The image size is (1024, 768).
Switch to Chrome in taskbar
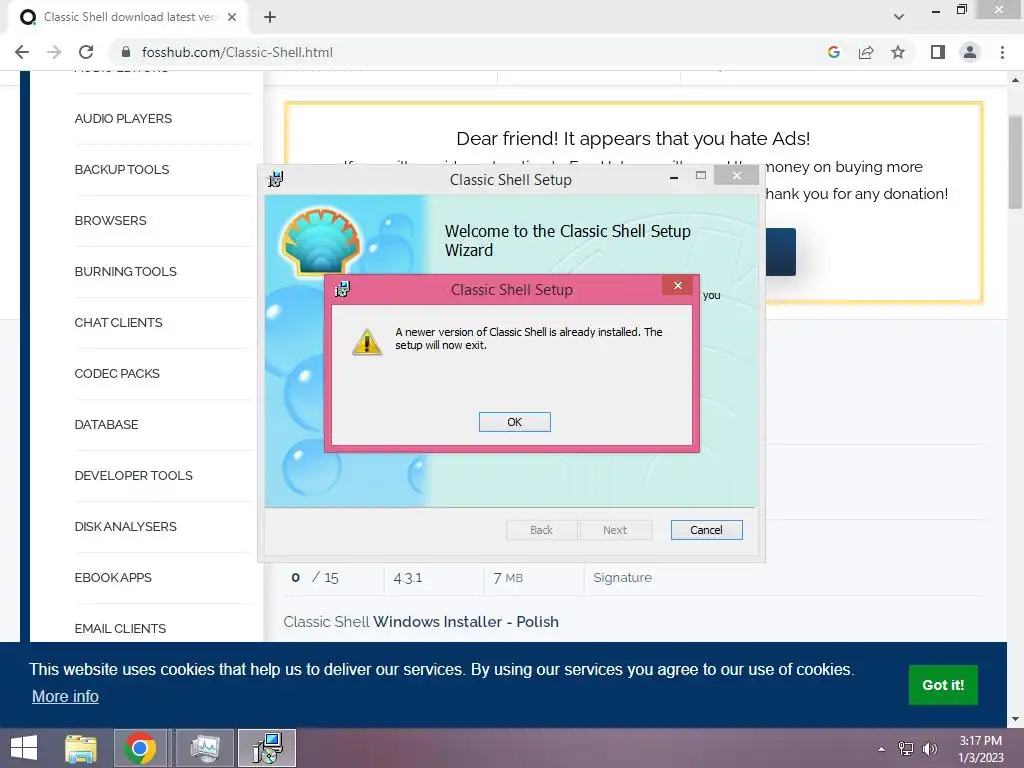tap(140, 748)
